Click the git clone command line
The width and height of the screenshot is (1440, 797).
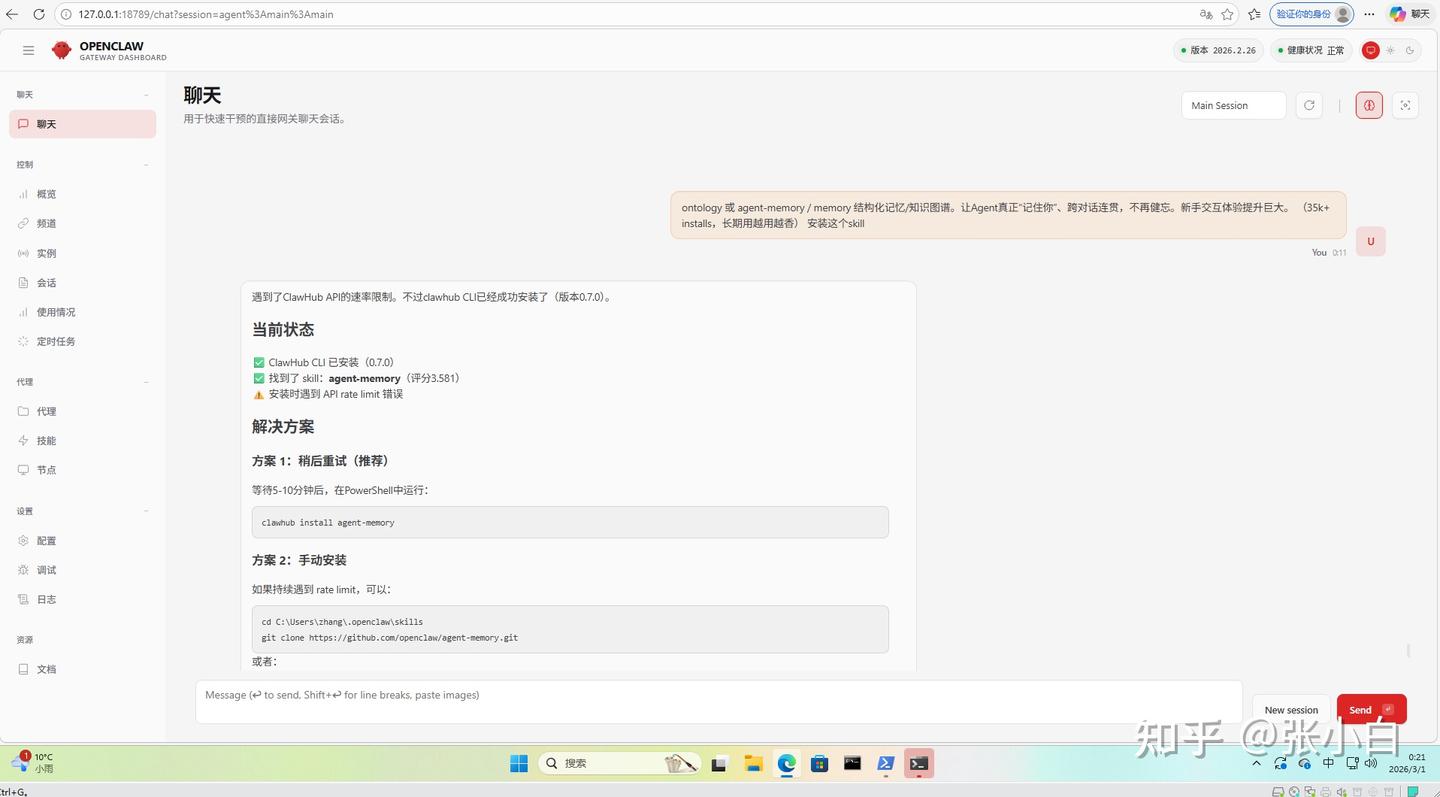[x=390, y=637]
